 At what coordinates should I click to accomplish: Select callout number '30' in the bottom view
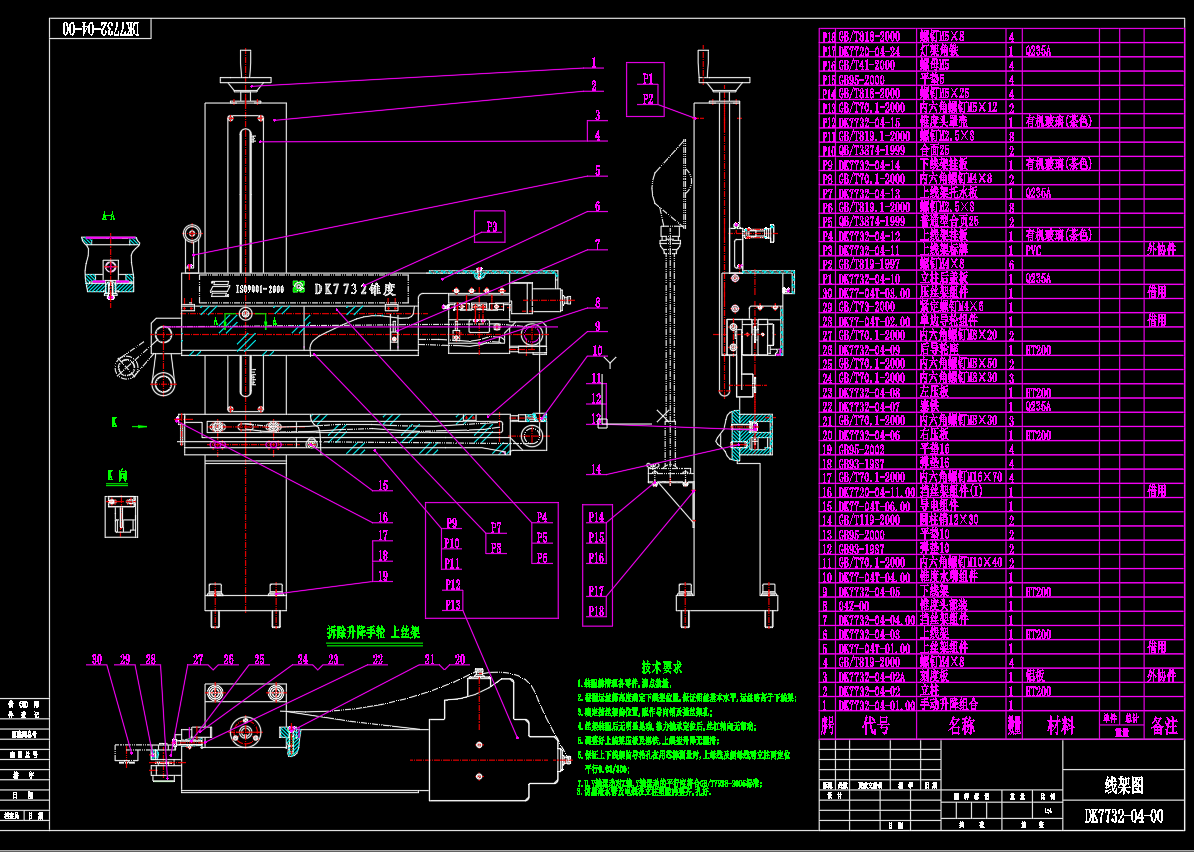[x=97, y=660]
